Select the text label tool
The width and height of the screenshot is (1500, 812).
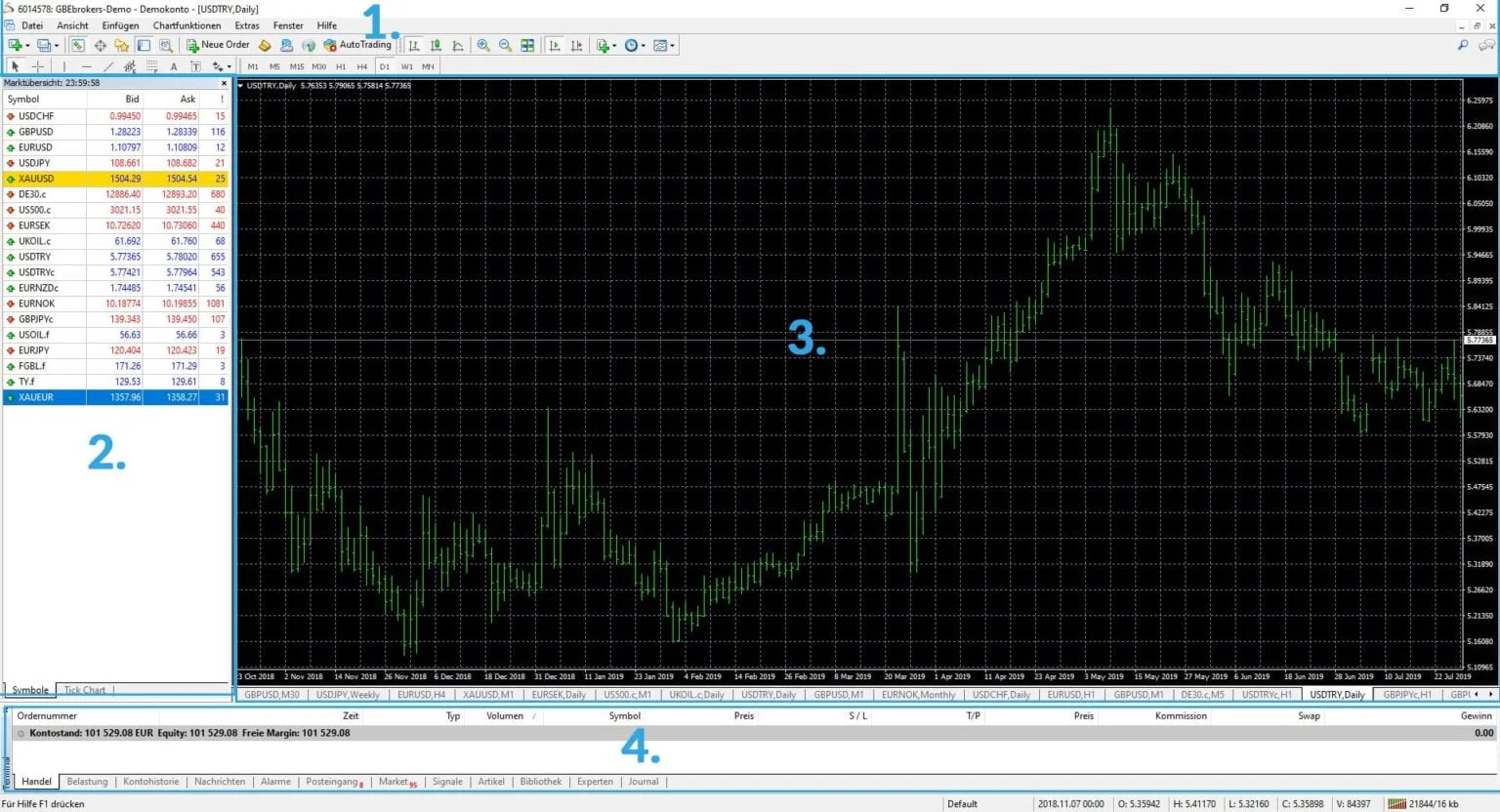tap(195, 65)
